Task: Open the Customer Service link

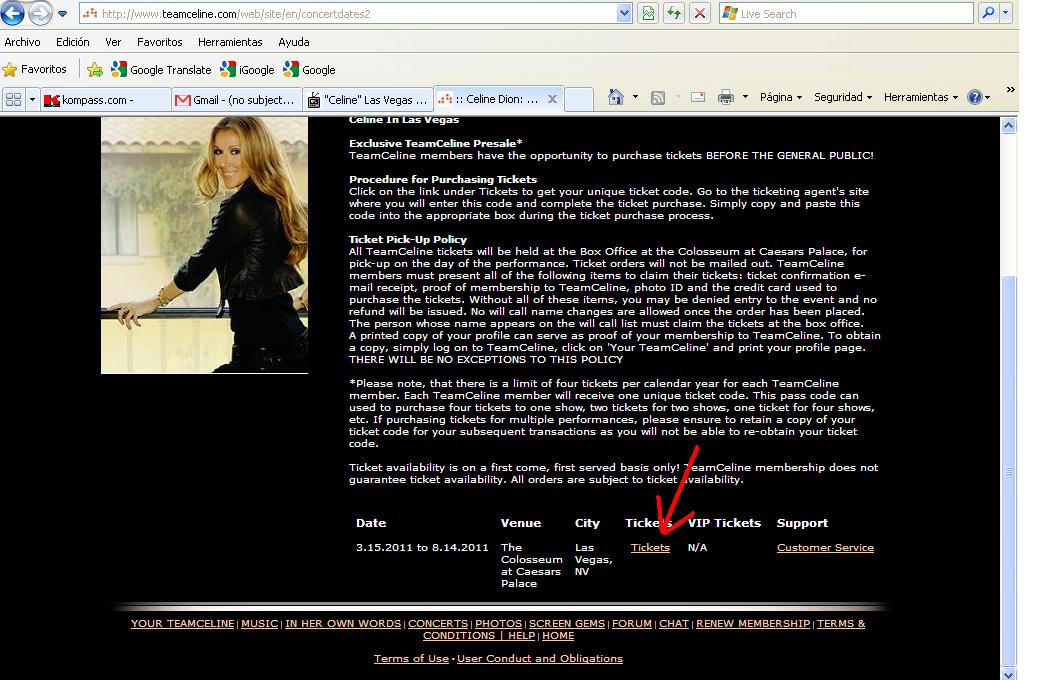Action: coord(825,548)
